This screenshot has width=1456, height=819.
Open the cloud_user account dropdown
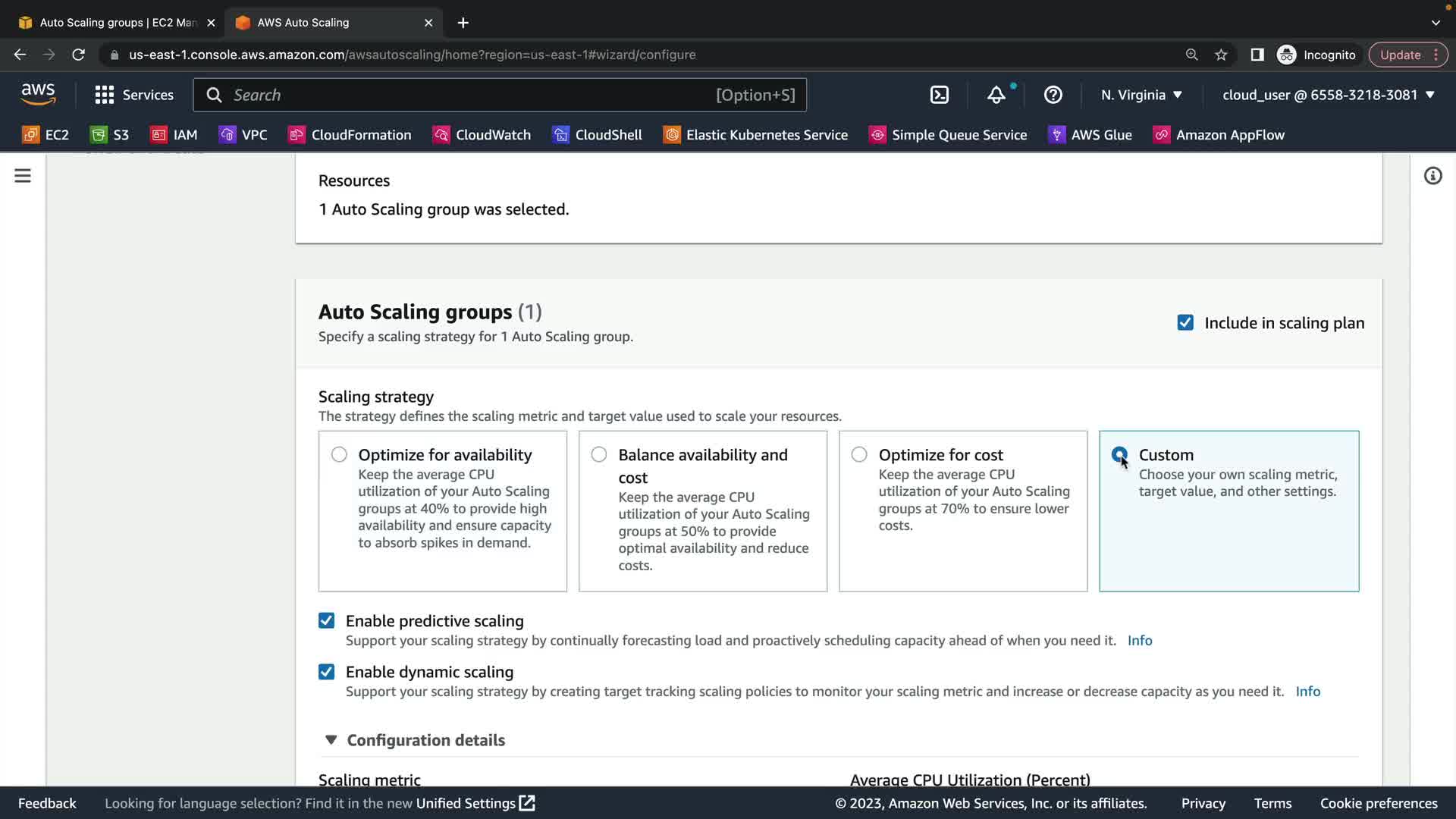coord(1328,95)
